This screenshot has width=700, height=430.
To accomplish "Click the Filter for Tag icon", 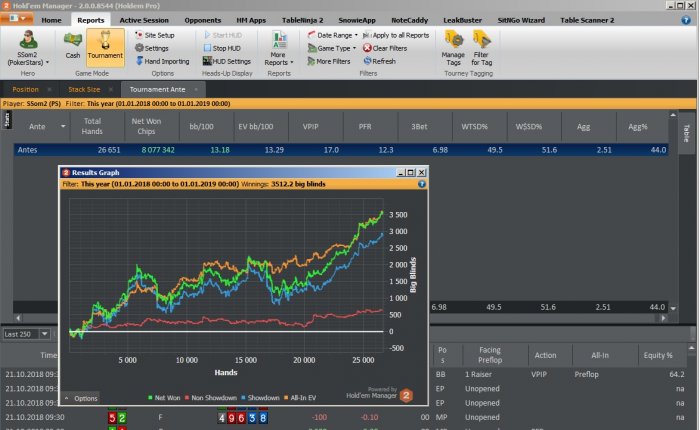I will tap(482, 48).
